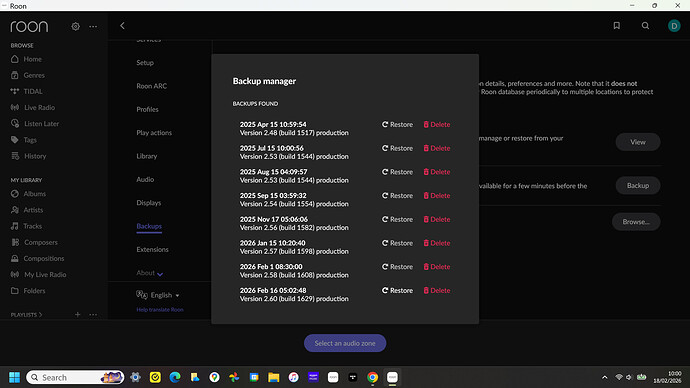Select the Roon ARC settings tab

[x=151, y=86]
